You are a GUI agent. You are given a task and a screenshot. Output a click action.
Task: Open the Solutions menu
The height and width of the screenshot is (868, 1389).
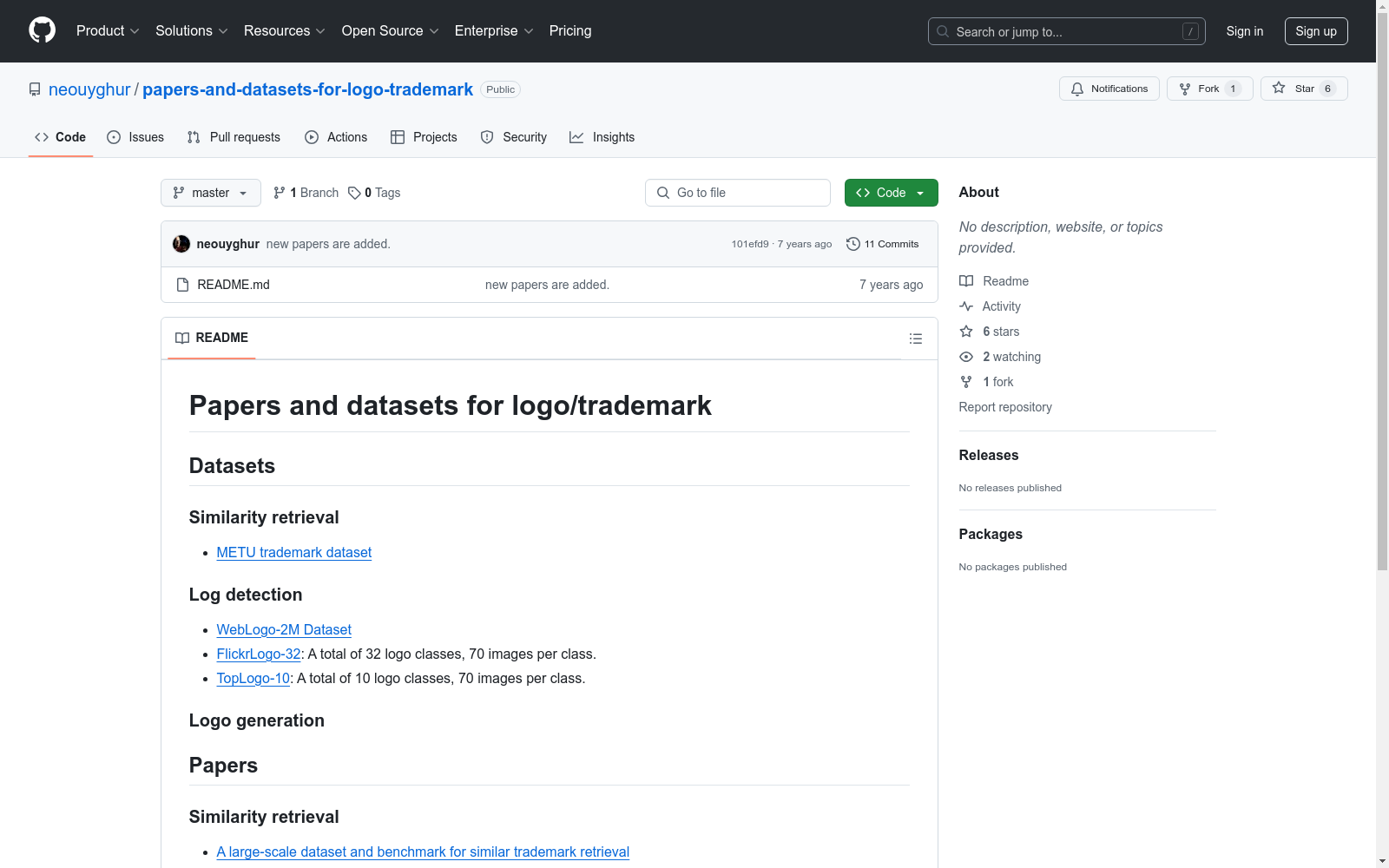(x=192, y=31)
